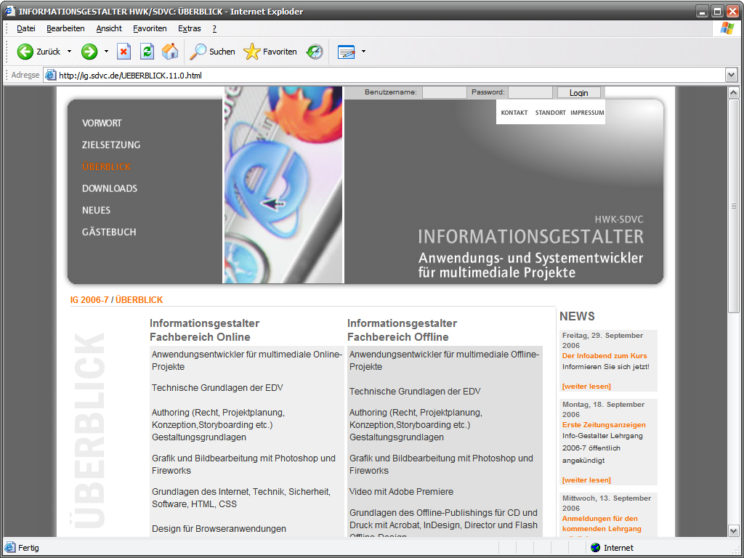The image size is (744, 558).
Task: Open the History clock icon
Action: tap(315, 51)
